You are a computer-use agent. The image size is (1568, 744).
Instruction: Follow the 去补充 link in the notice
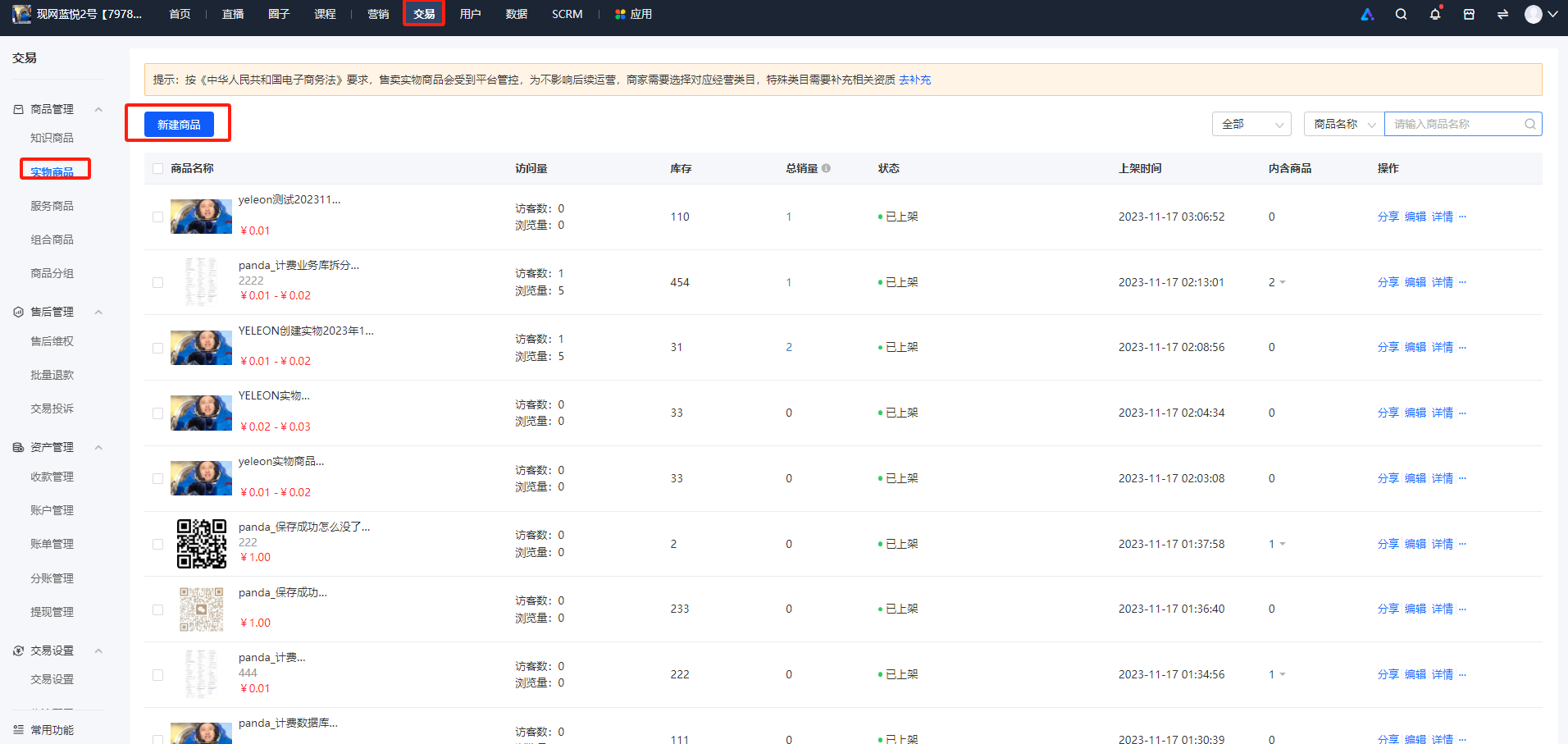tap(914, 80)
